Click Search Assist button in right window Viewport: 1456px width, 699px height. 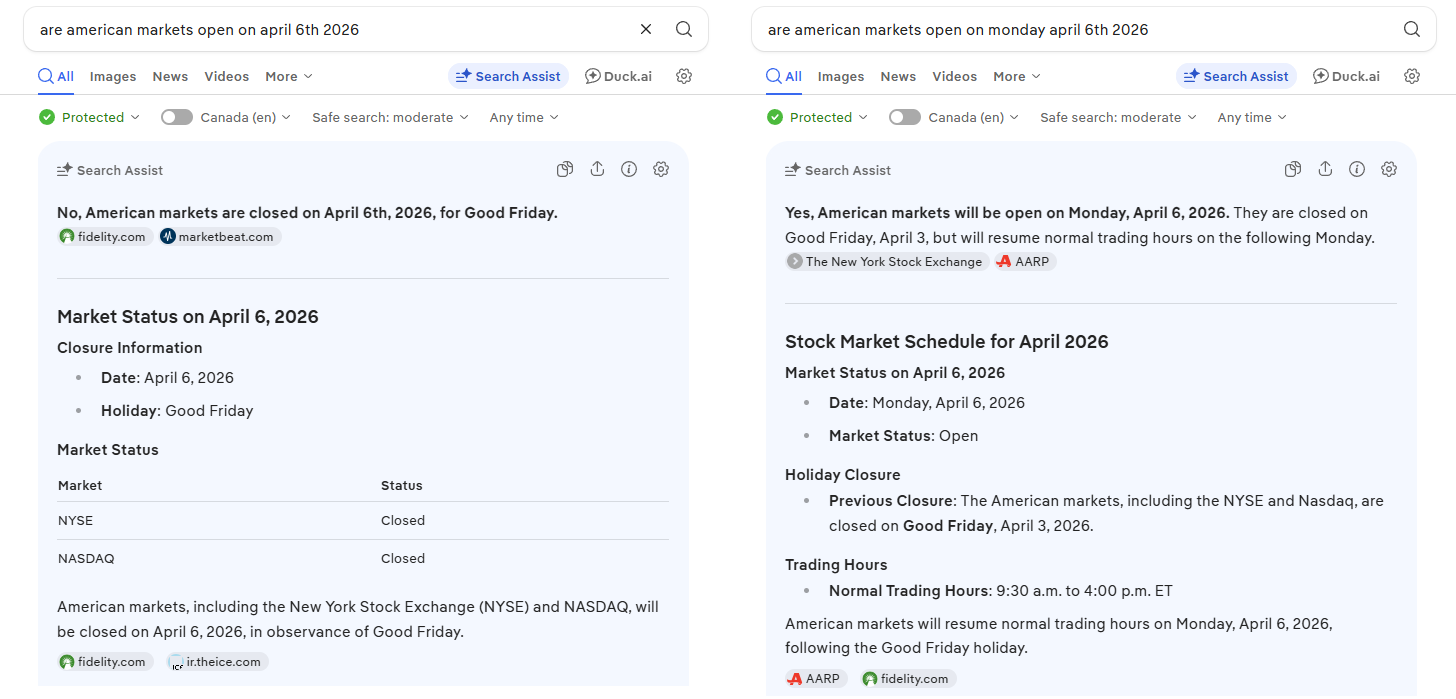1236,76
